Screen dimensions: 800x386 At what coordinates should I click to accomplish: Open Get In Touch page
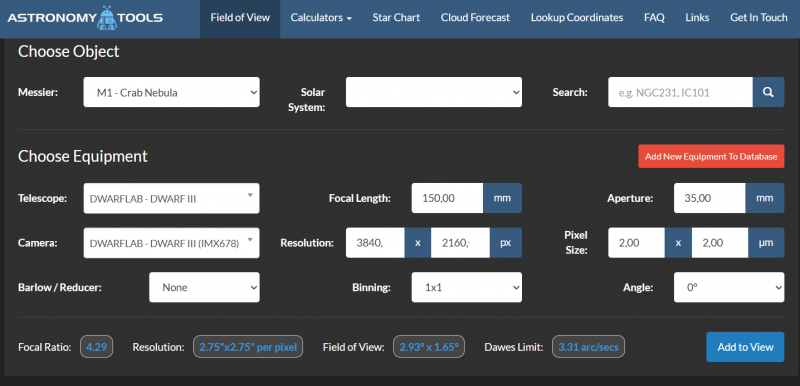click(759, 18)
